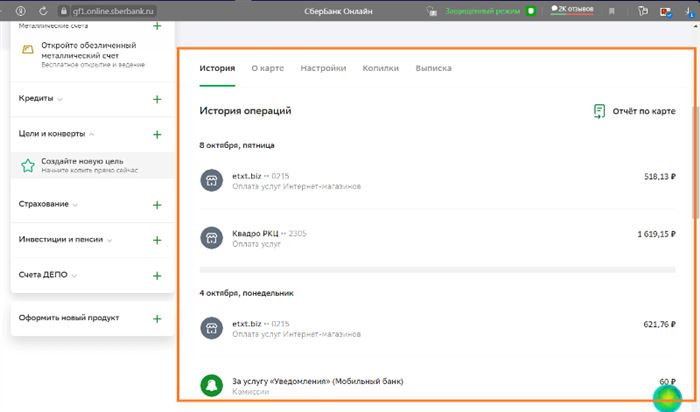This screenshot has height=412, width=700.
Task: Open the Квадро РКЦ payment operation
Action: 438,238
